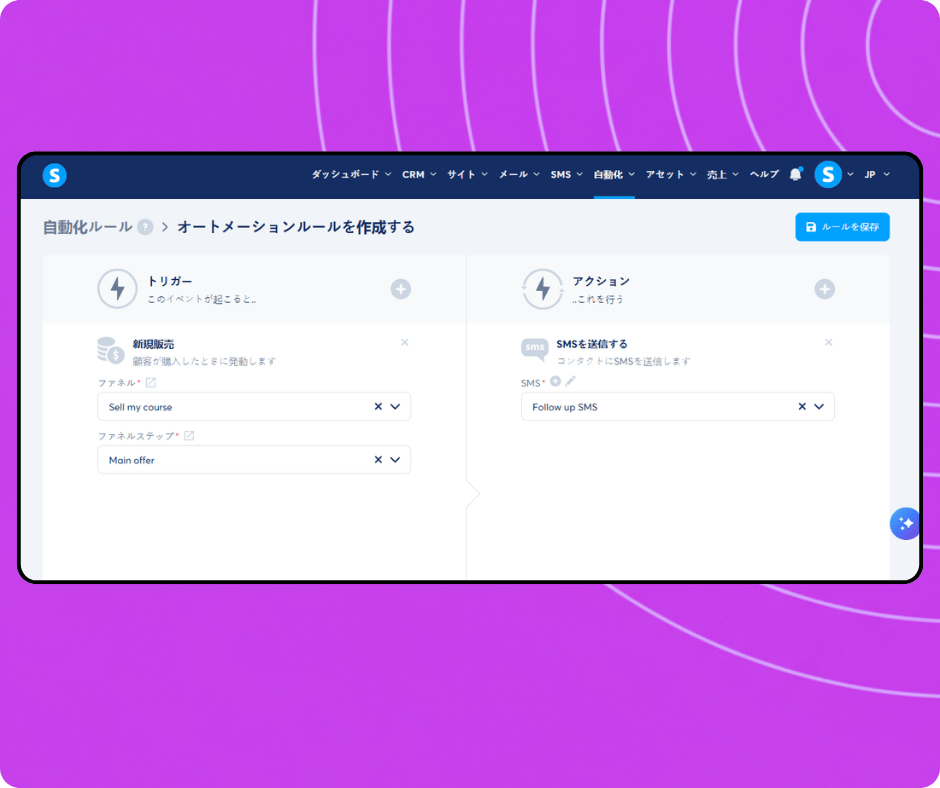Expand the Follow up SMS dropdown arrow

[x=819, y=407]
